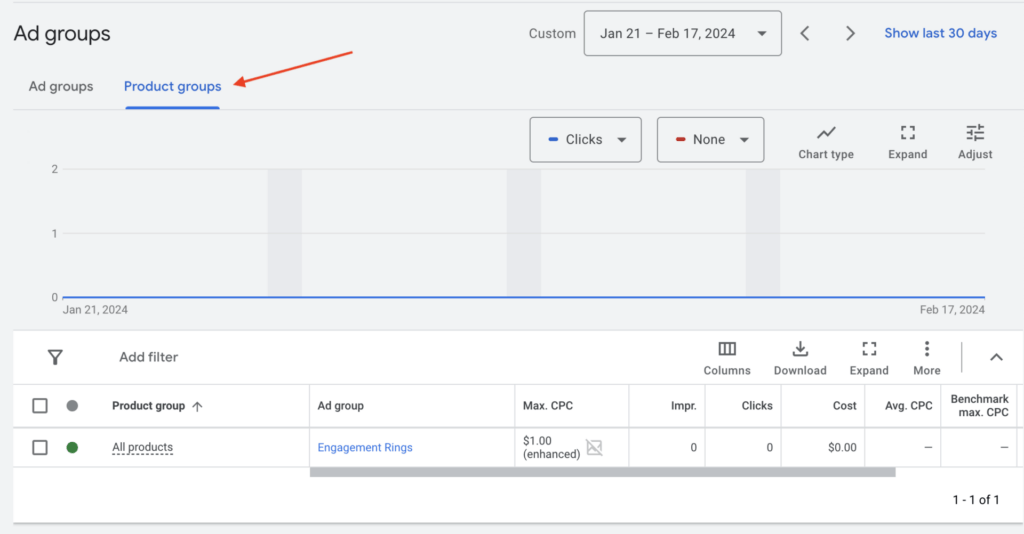Click the crossed-out icon next to $1.00 enhanced
Viewport: 1024px width, 534px height.
[594, 447]
